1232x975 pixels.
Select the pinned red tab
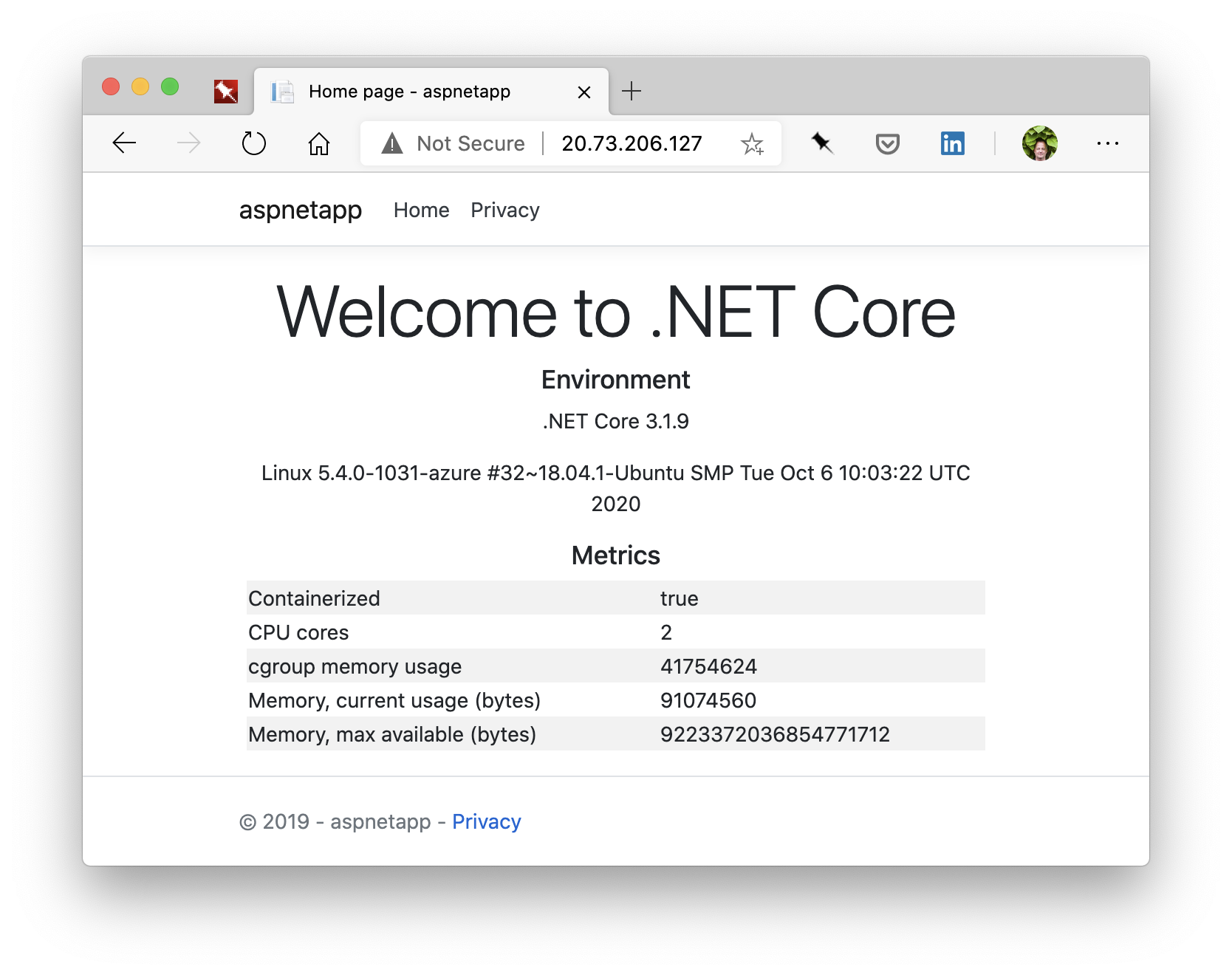click(x=226, y=92)
